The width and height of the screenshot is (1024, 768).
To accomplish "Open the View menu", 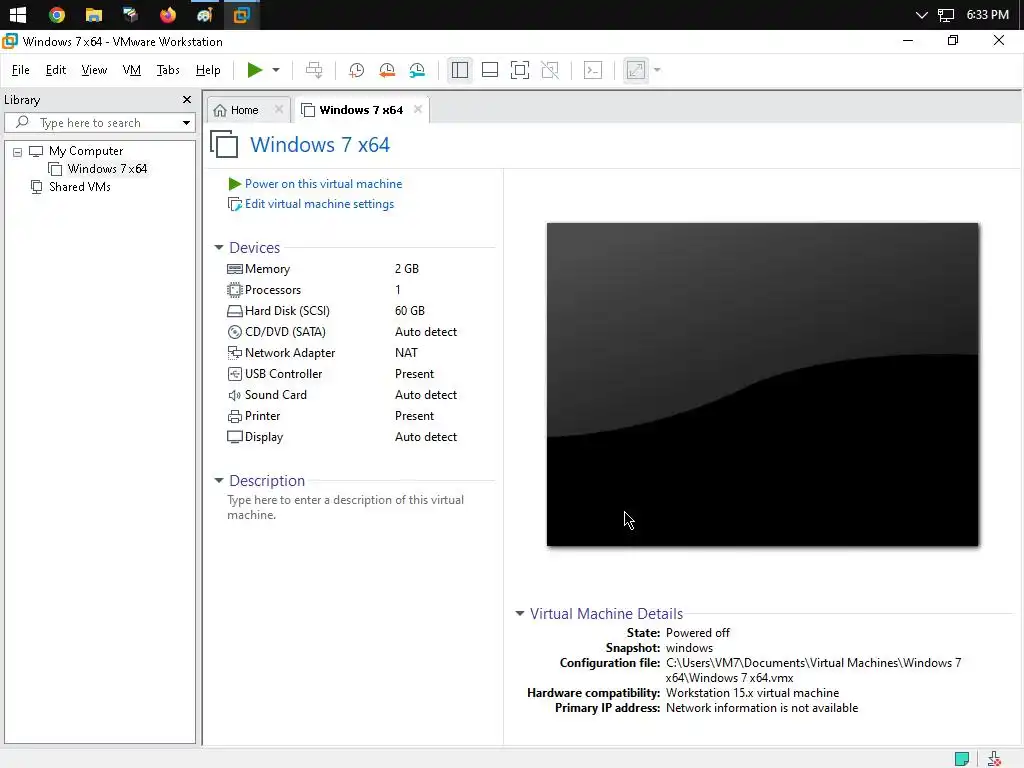I will (x=94, y=70).
